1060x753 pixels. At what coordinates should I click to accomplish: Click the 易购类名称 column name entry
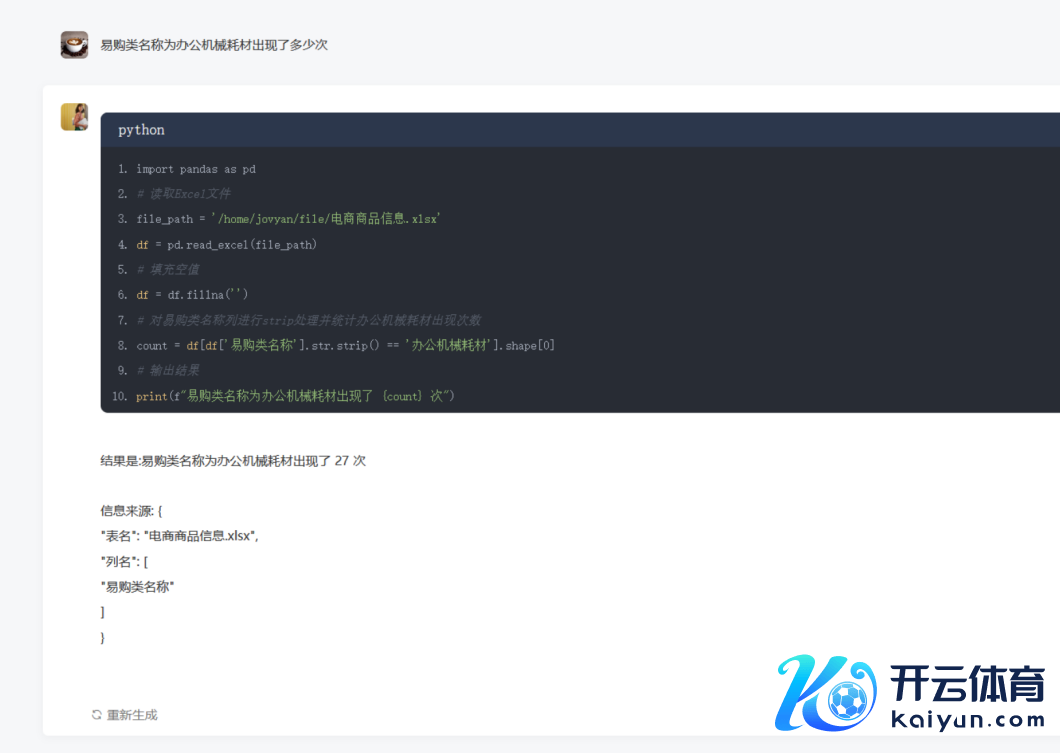[138, 587]
